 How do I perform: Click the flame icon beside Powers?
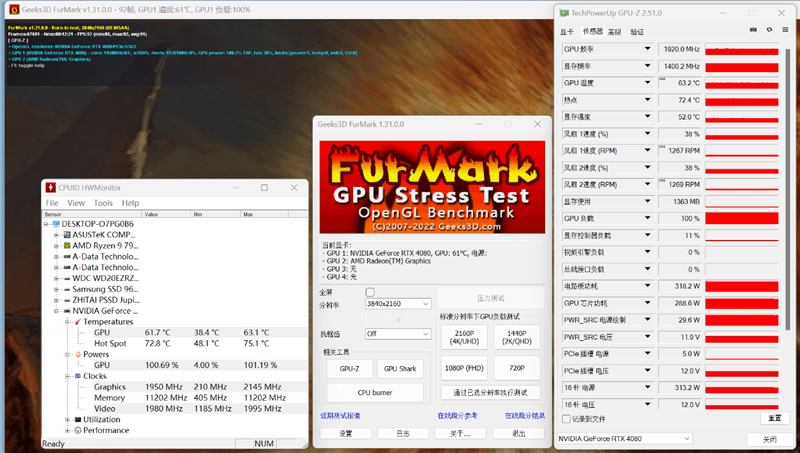(78, 354)
